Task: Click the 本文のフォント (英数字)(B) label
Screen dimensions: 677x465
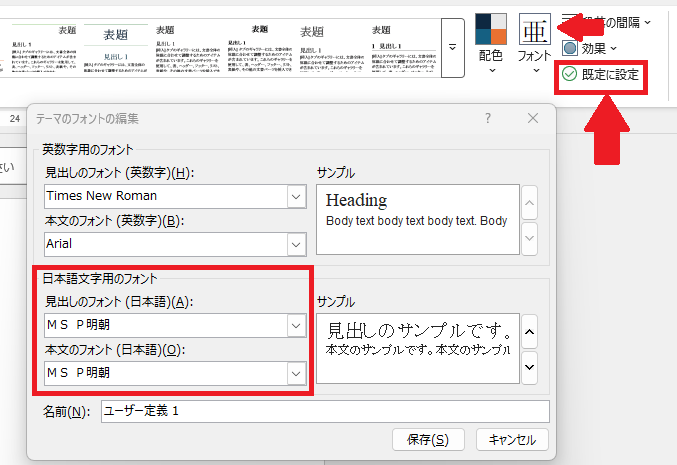Action: pyautogui.click(x=114, y=221)
